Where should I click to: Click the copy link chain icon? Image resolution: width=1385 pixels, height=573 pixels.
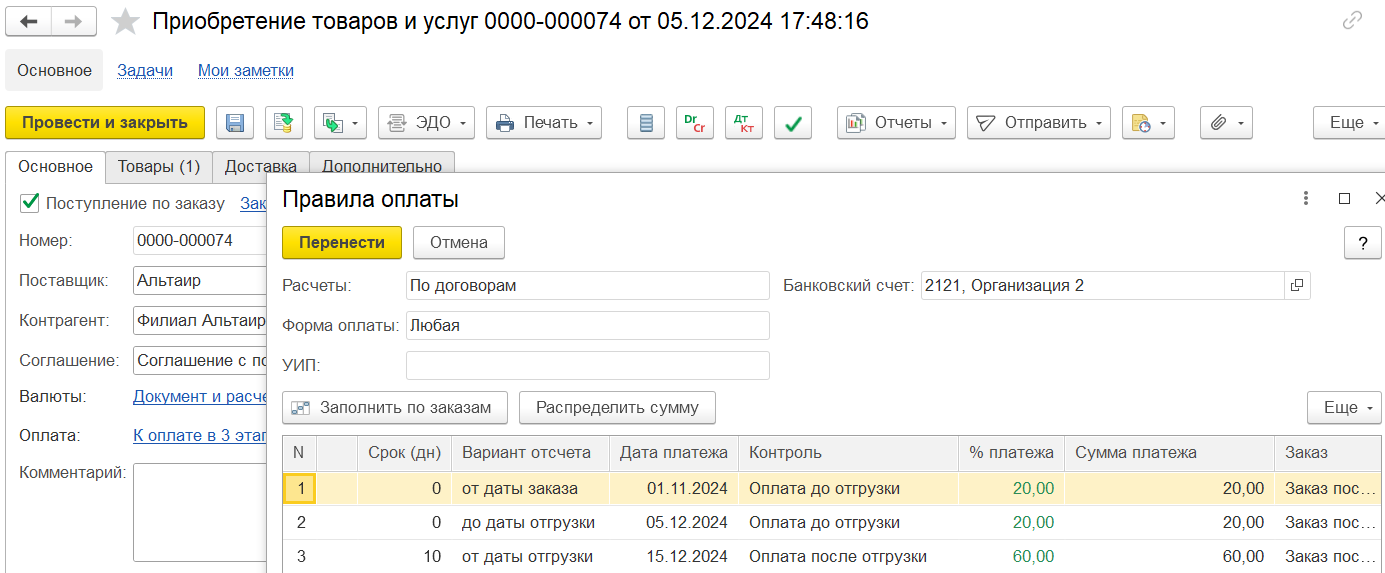pos(1352,21)
